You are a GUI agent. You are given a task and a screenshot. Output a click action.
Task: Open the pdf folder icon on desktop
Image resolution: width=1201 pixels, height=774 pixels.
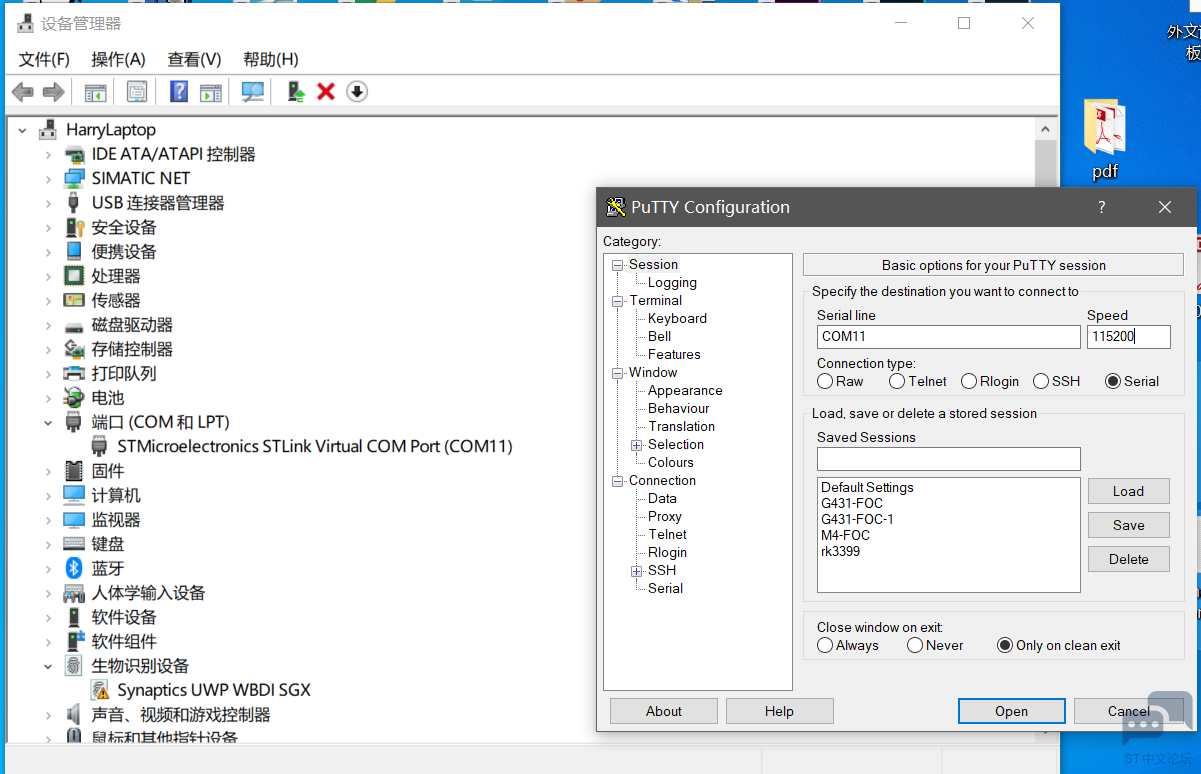coord(1105,128)
